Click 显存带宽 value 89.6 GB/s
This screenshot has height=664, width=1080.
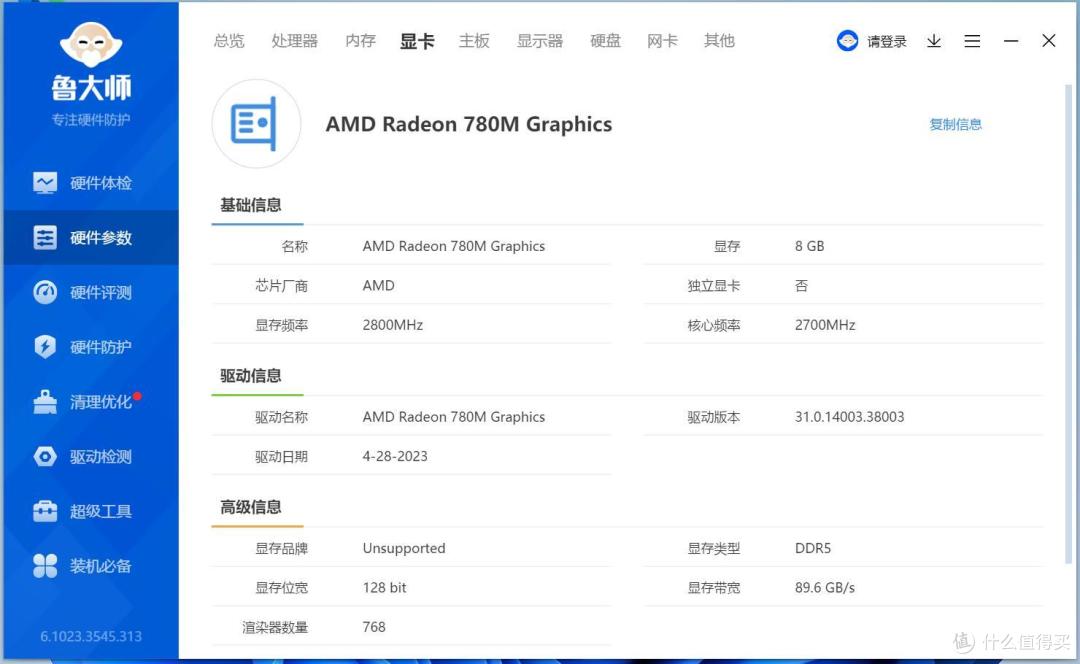point(824,588)
